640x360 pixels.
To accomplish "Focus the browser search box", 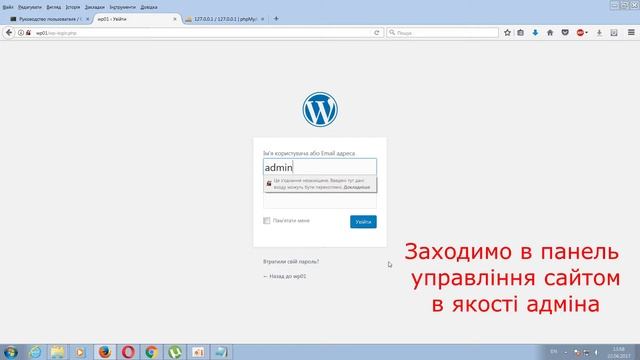I will (x=442, y=33).
